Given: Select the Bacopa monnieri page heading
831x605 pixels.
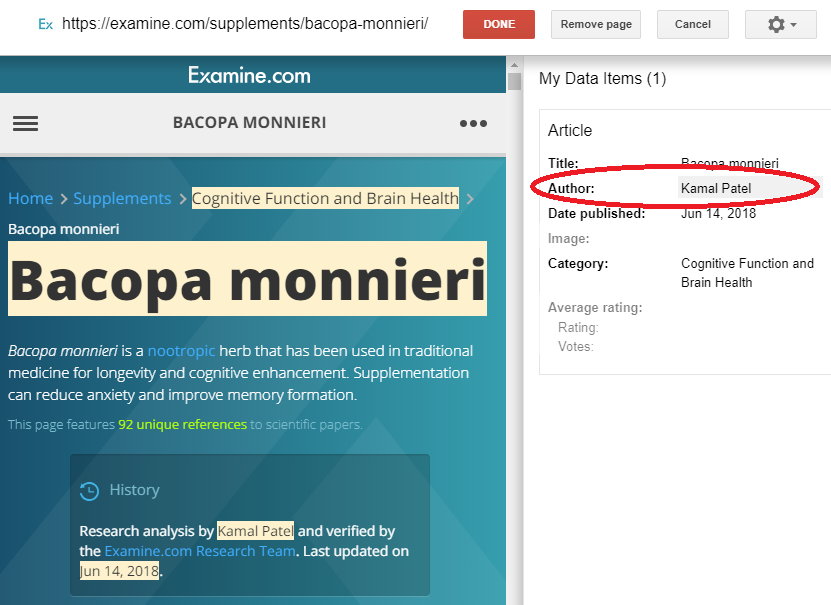Looking at the screenshot, I should point(247,279).
